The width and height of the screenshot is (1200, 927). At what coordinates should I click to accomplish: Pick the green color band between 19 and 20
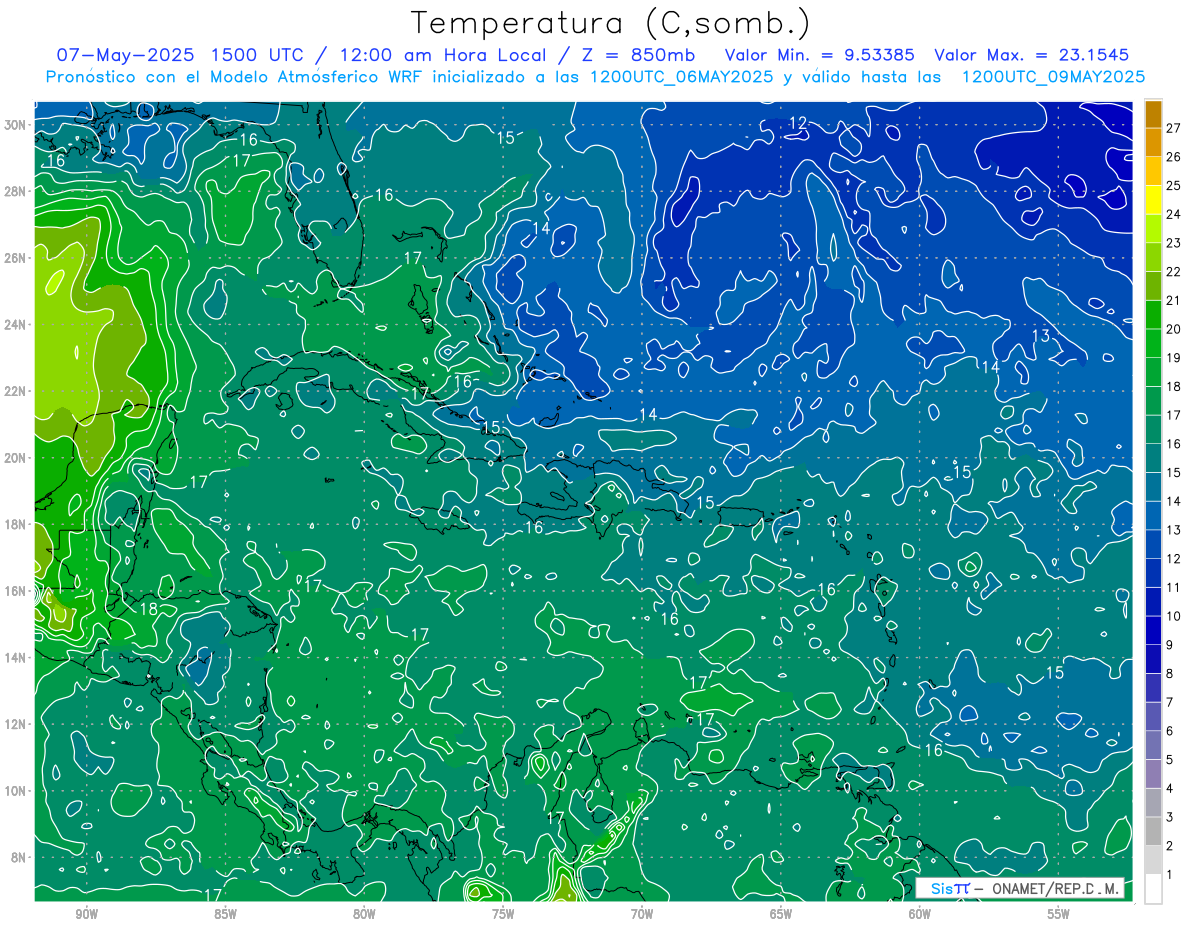tap(1153, 343)
